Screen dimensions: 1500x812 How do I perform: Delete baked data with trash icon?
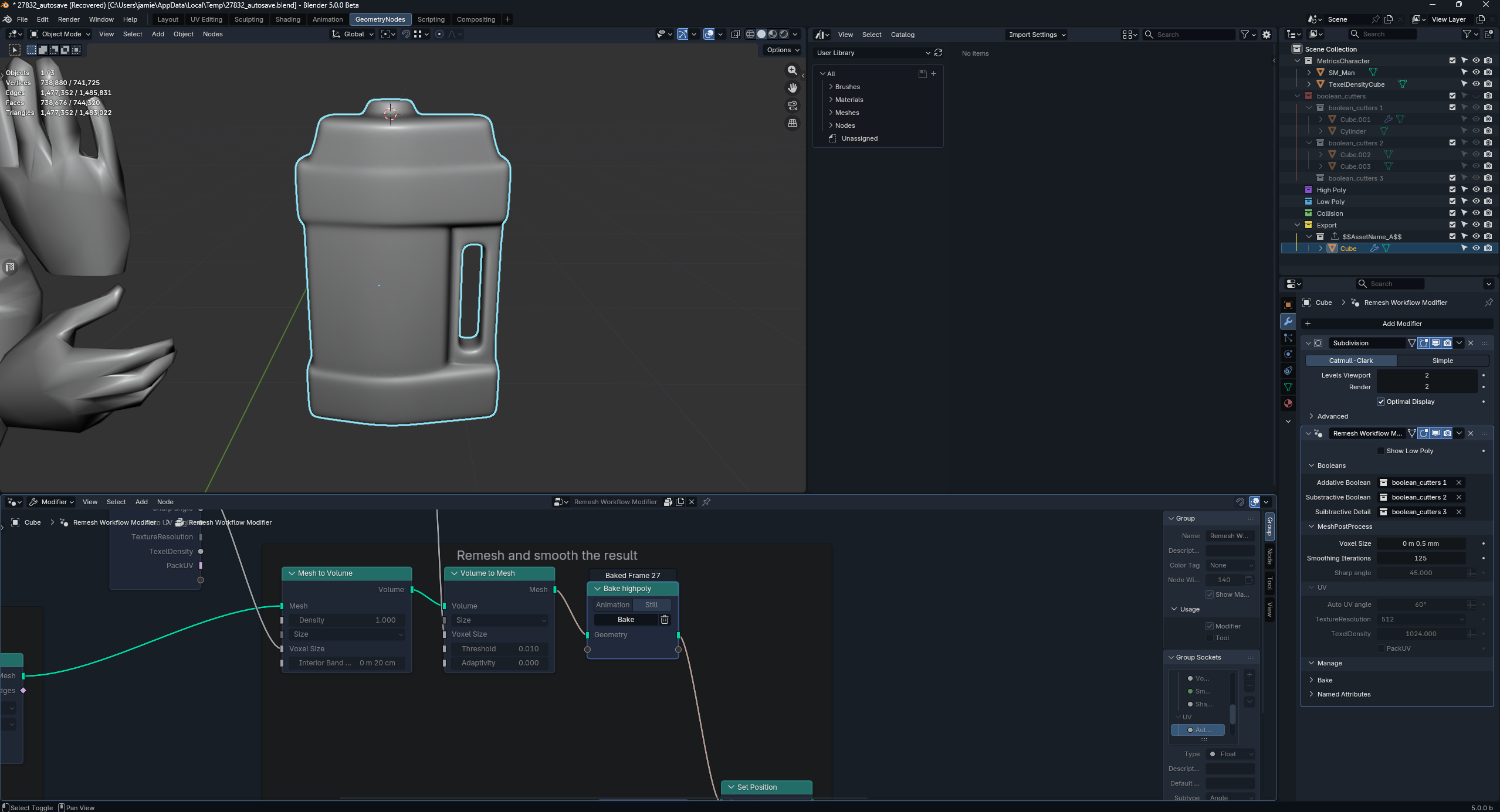click(x=665, y=620)
